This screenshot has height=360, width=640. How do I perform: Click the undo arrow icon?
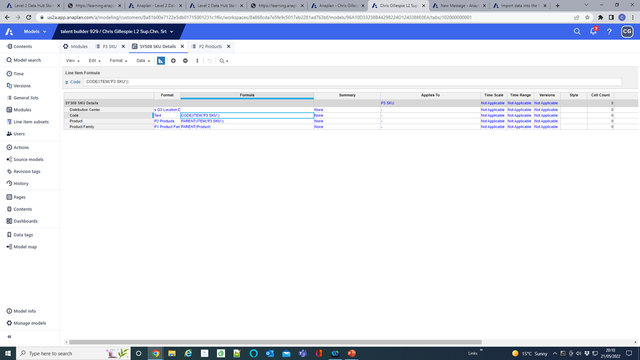point(209,60)
